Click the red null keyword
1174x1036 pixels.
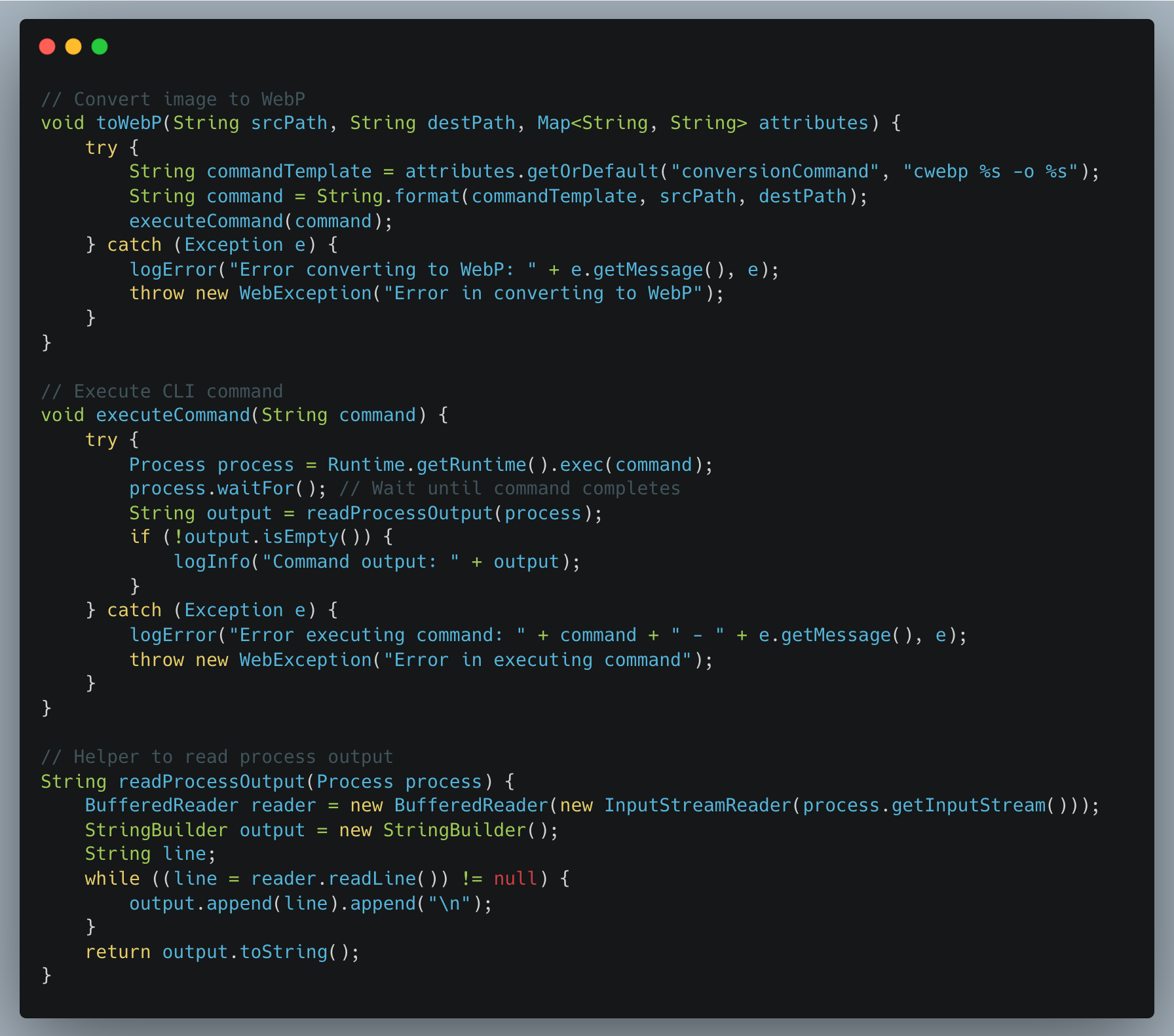point(515,879)
